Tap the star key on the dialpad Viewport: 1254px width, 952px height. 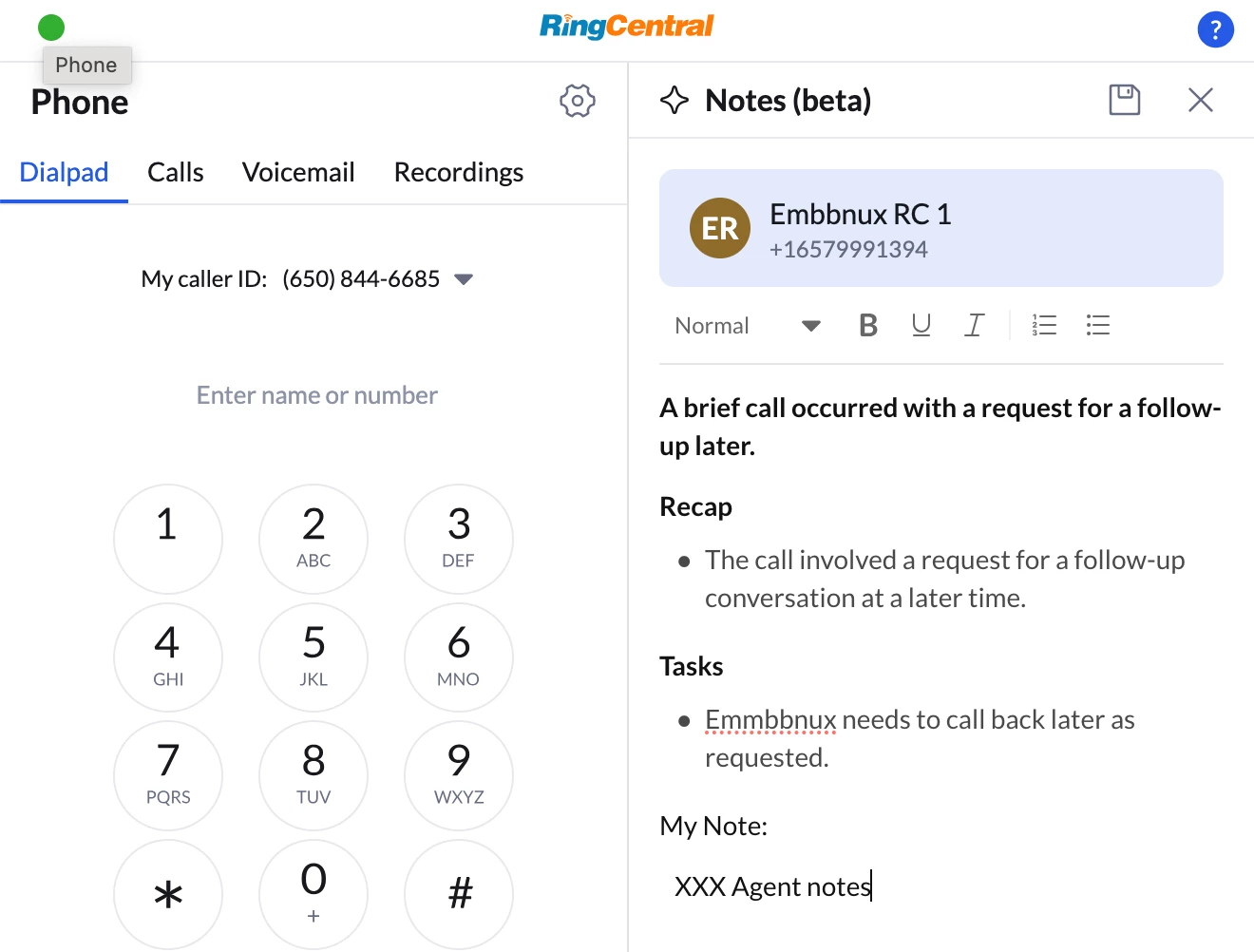tap(168, 894)
